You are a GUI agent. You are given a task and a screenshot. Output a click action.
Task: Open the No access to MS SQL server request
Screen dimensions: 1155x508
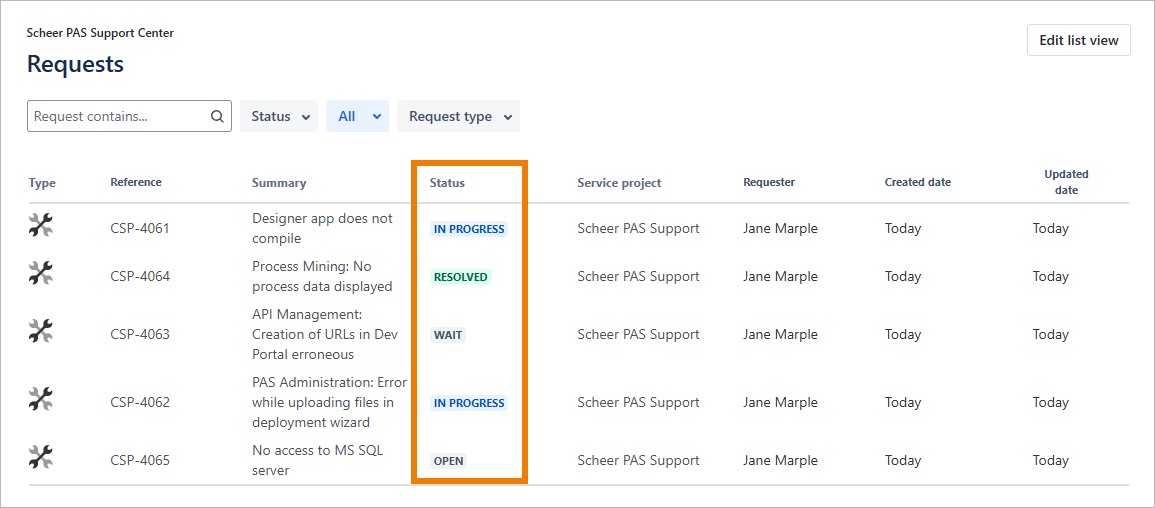pos(317,460)
